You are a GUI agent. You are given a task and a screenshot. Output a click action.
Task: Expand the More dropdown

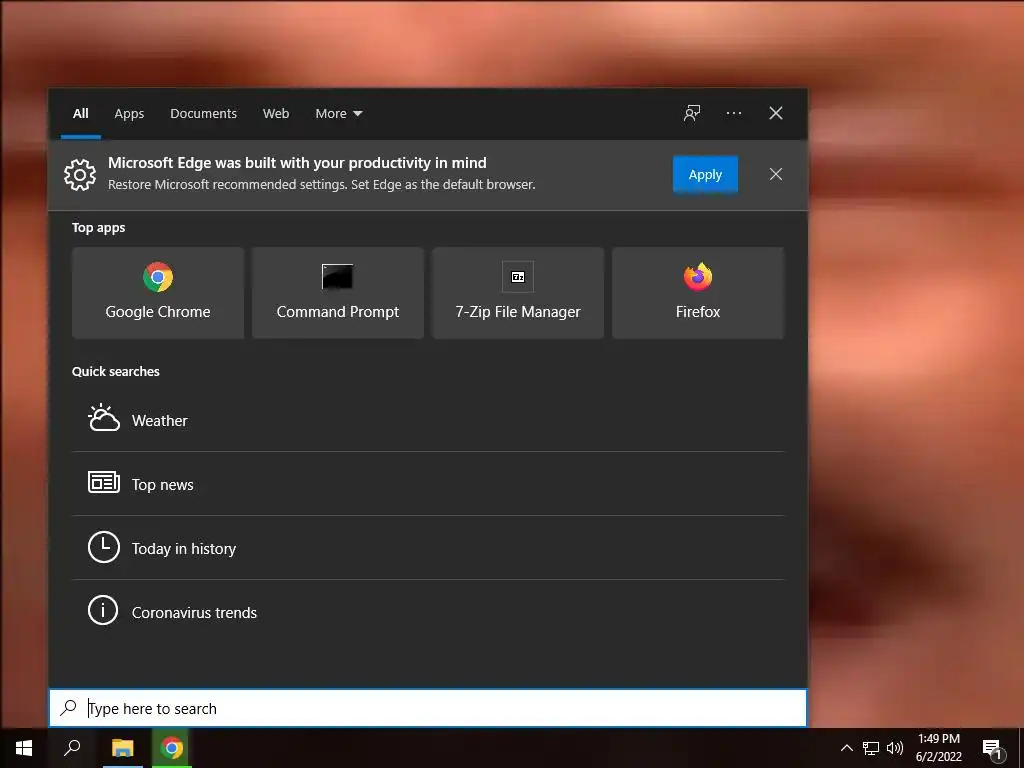(338, 114)
